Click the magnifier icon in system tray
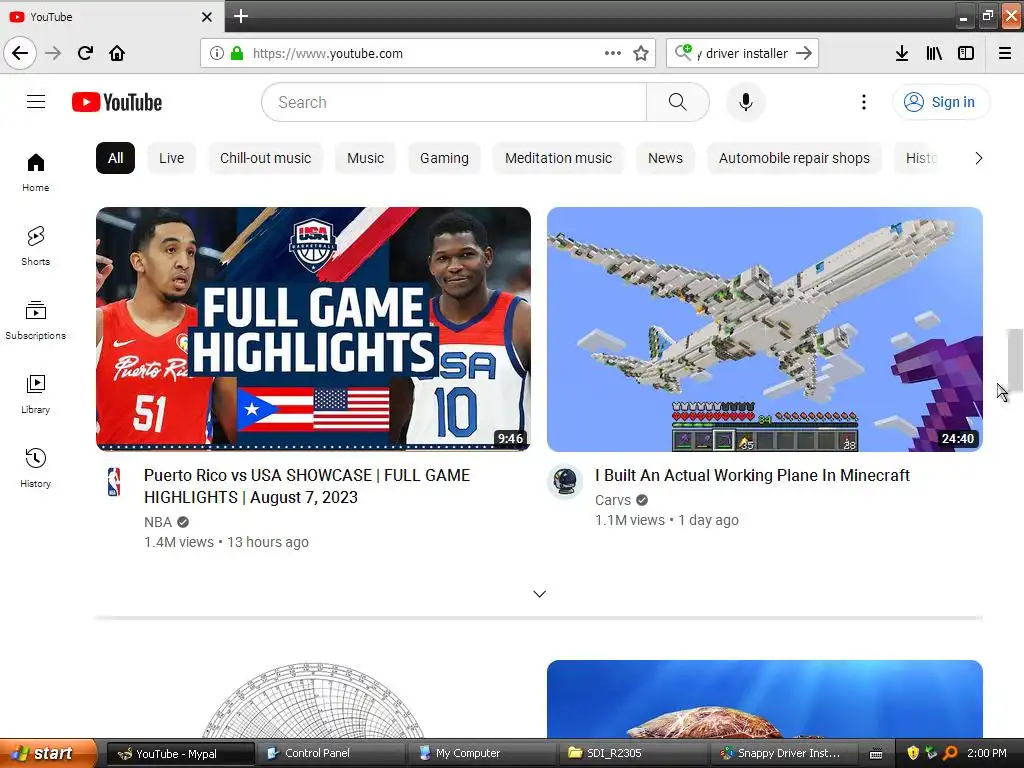1024x768 pixels. click(950, 753)
